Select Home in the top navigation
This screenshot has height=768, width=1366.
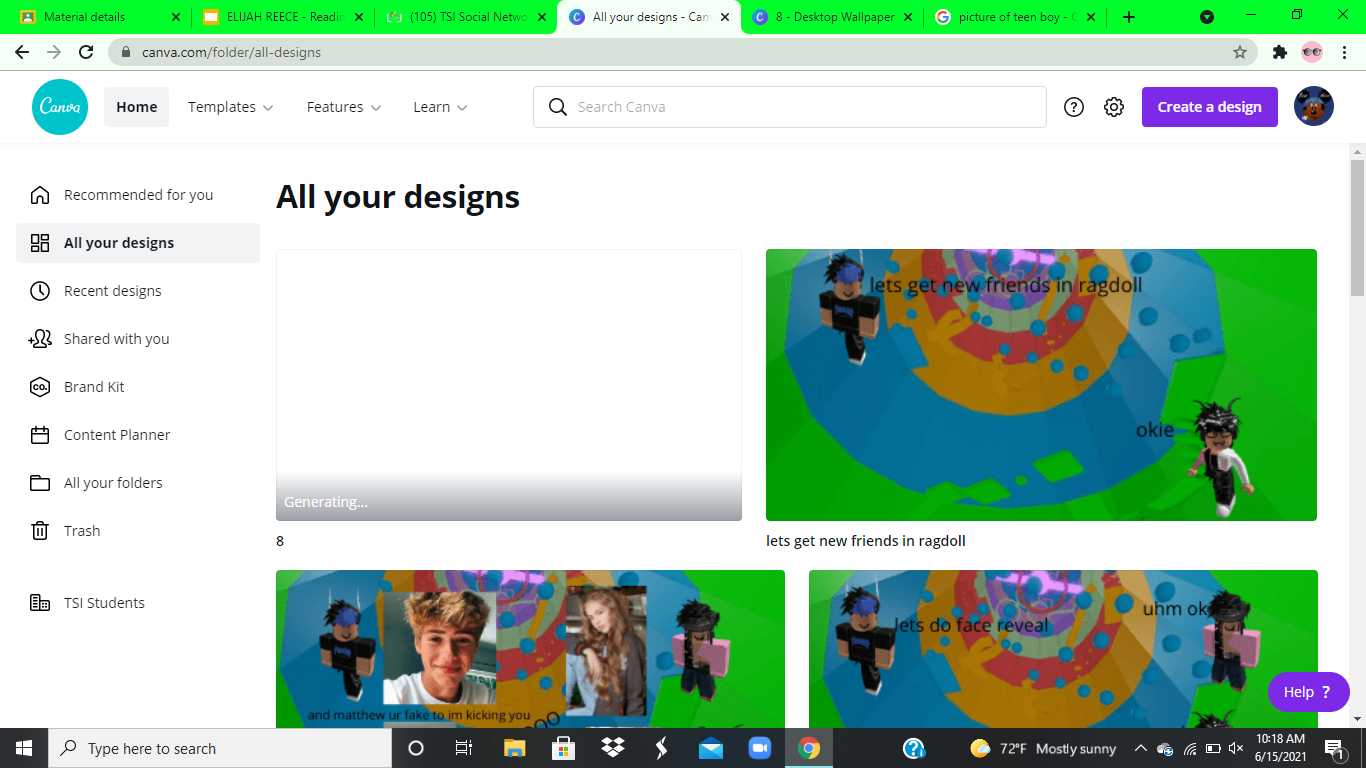[x=136, y=107]
